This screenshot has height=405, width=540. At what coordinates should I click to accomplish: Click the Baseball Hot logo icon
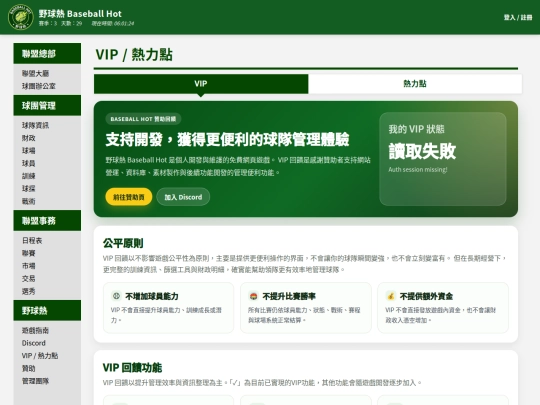coord(21,17)
